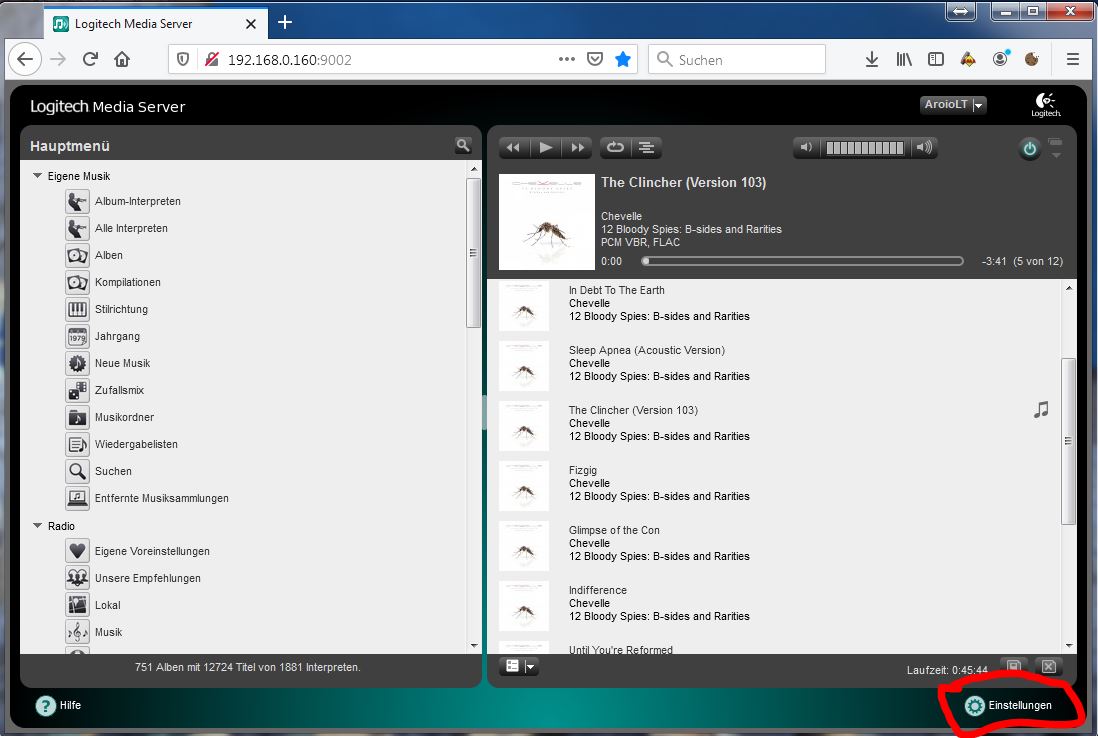This screenshot has width=1098, height=738.
Task: Click the address bar URL
Action: (x=289, y=60)
